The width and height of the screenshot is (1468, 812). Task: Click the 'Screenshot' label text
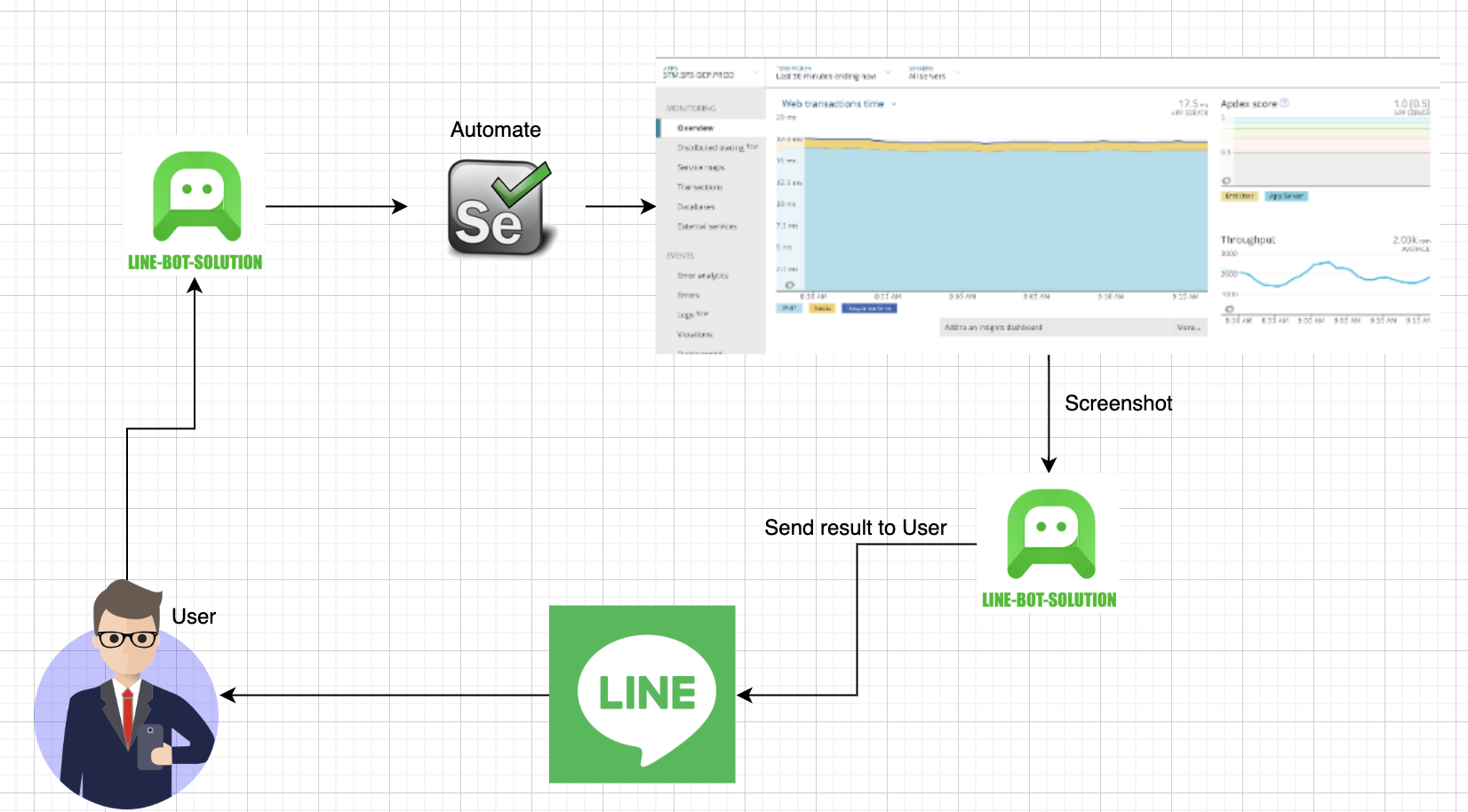1119,403
